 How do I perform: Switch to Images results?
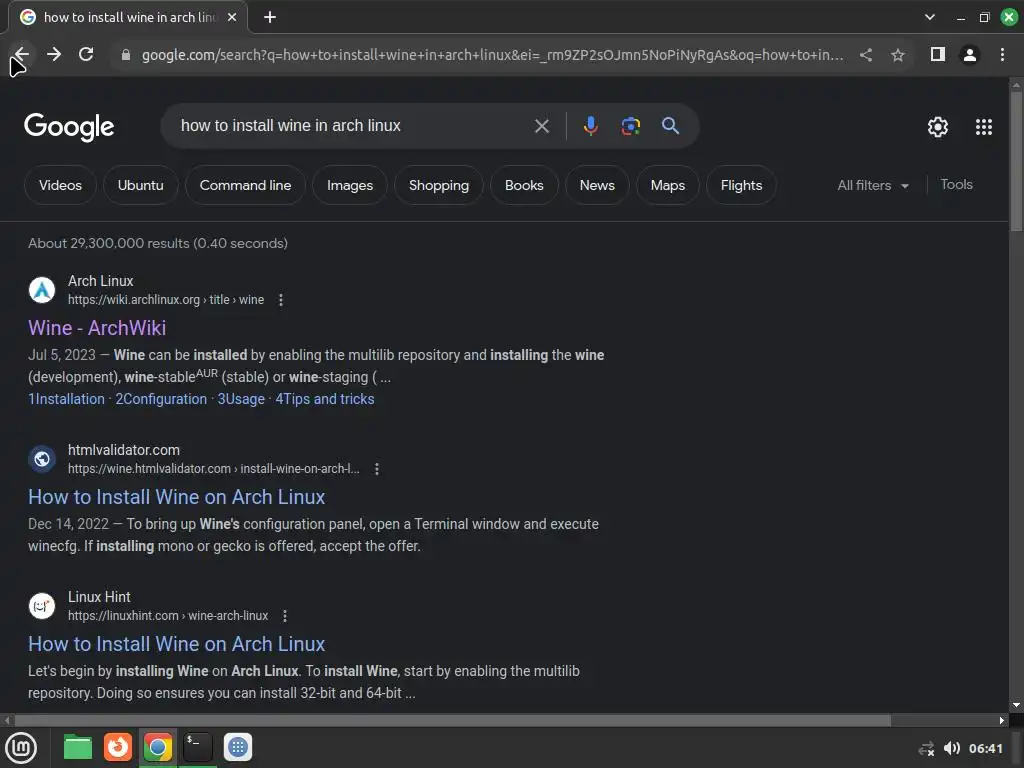pos(350,185)
